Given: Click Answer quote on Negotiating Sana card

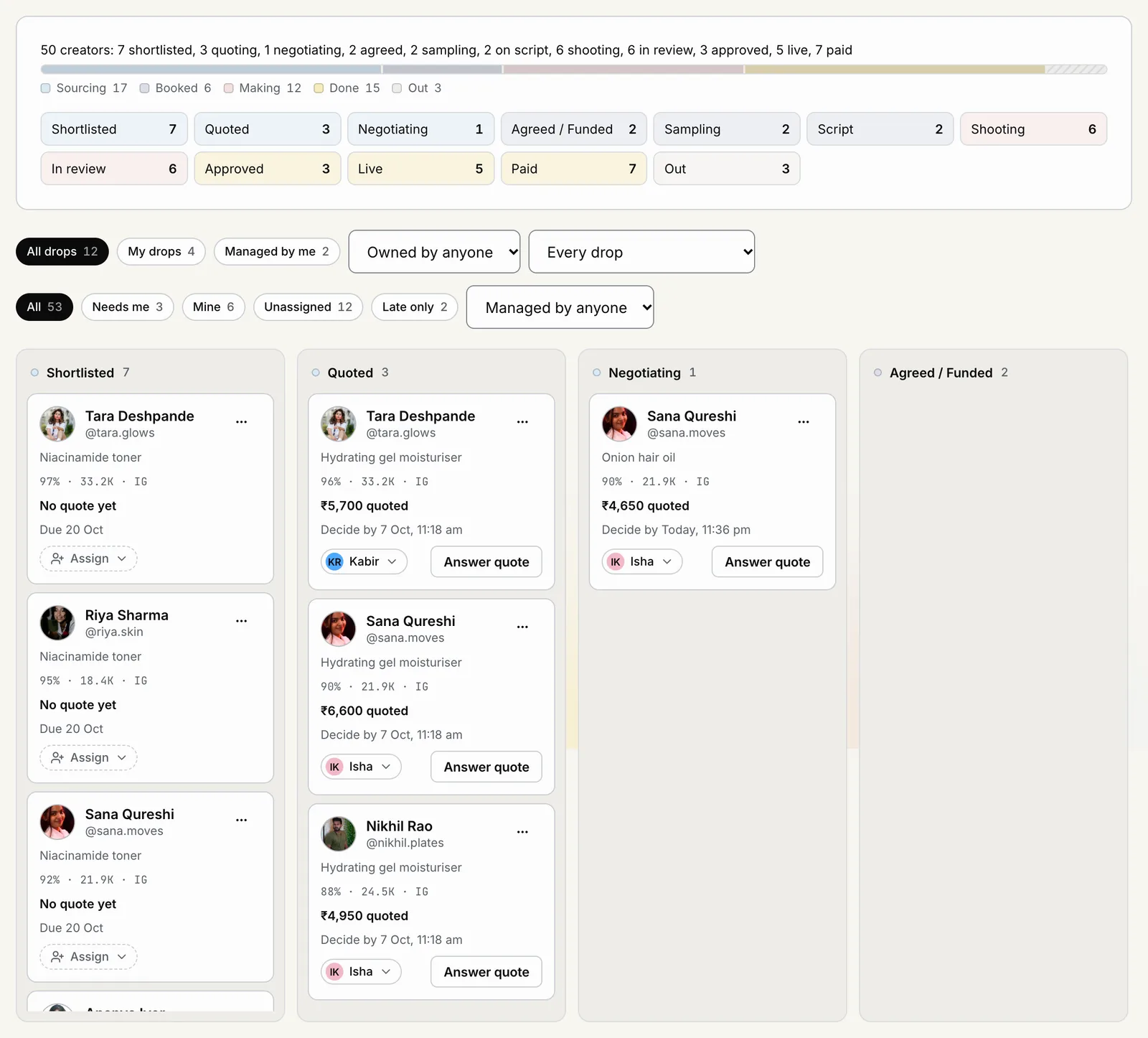Looking at the screenshot, I should pyautogui.click(x=768, y=562).
